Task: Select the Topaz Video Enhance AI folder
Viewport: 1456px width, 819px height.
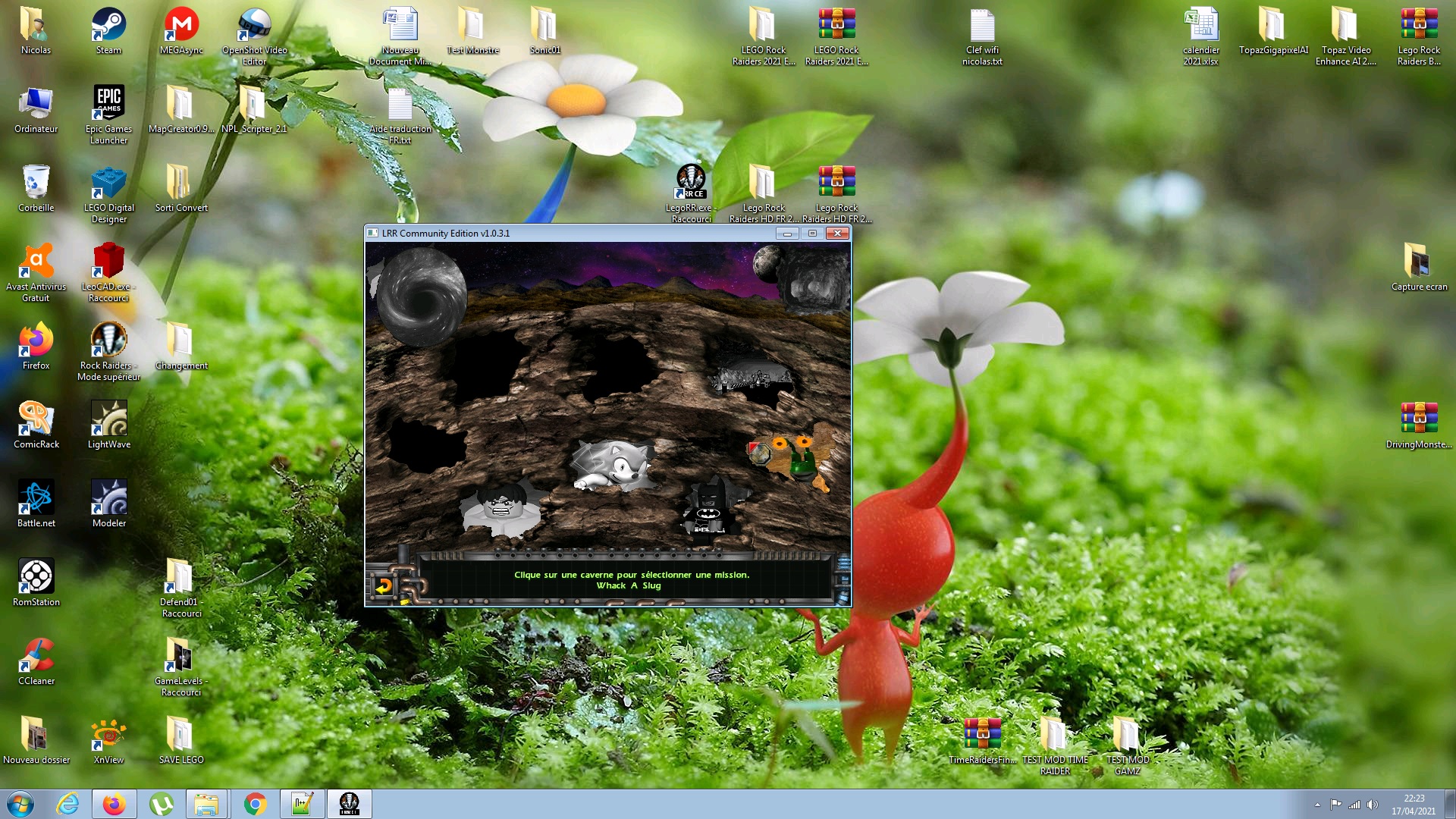Action: click(x=1346, y=36)
